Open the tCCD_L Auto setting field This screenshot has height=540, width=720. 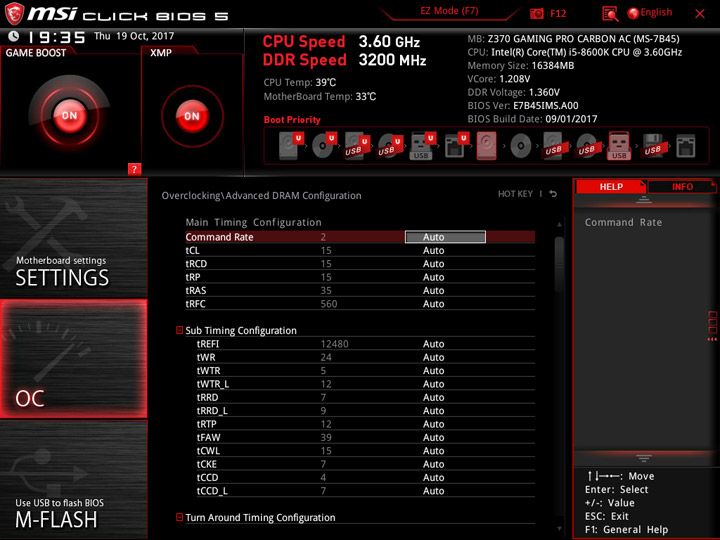[x=433, y=491]
